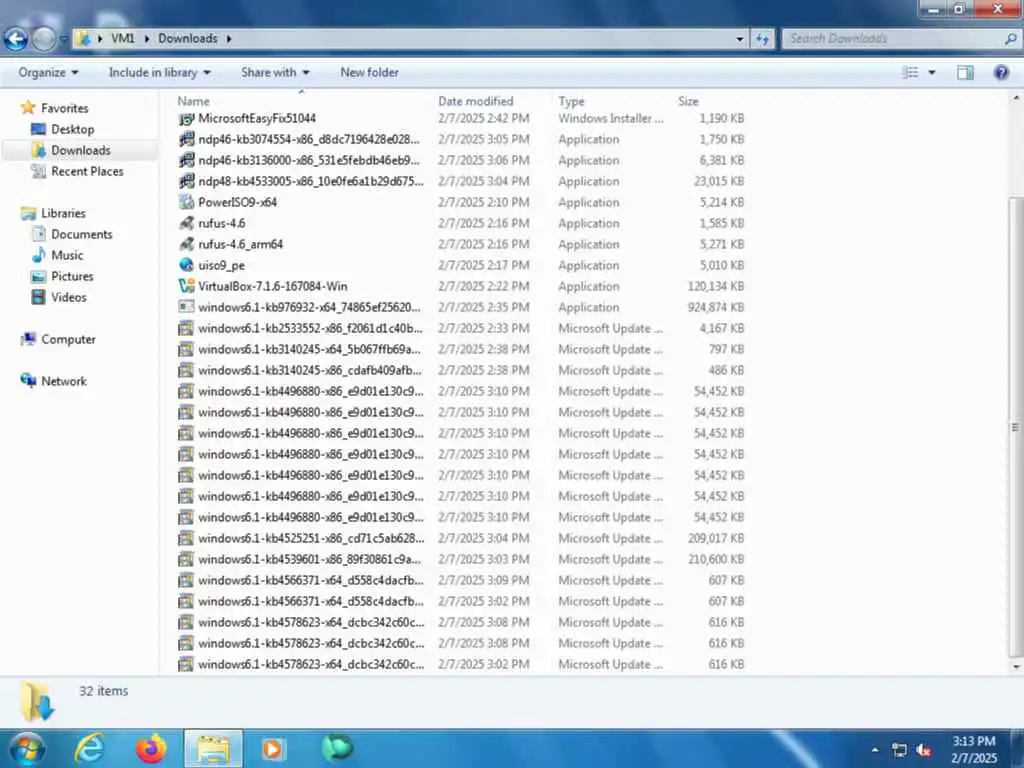Expand the arrow after Downloads breadcrumb

(x=229, y=39)
